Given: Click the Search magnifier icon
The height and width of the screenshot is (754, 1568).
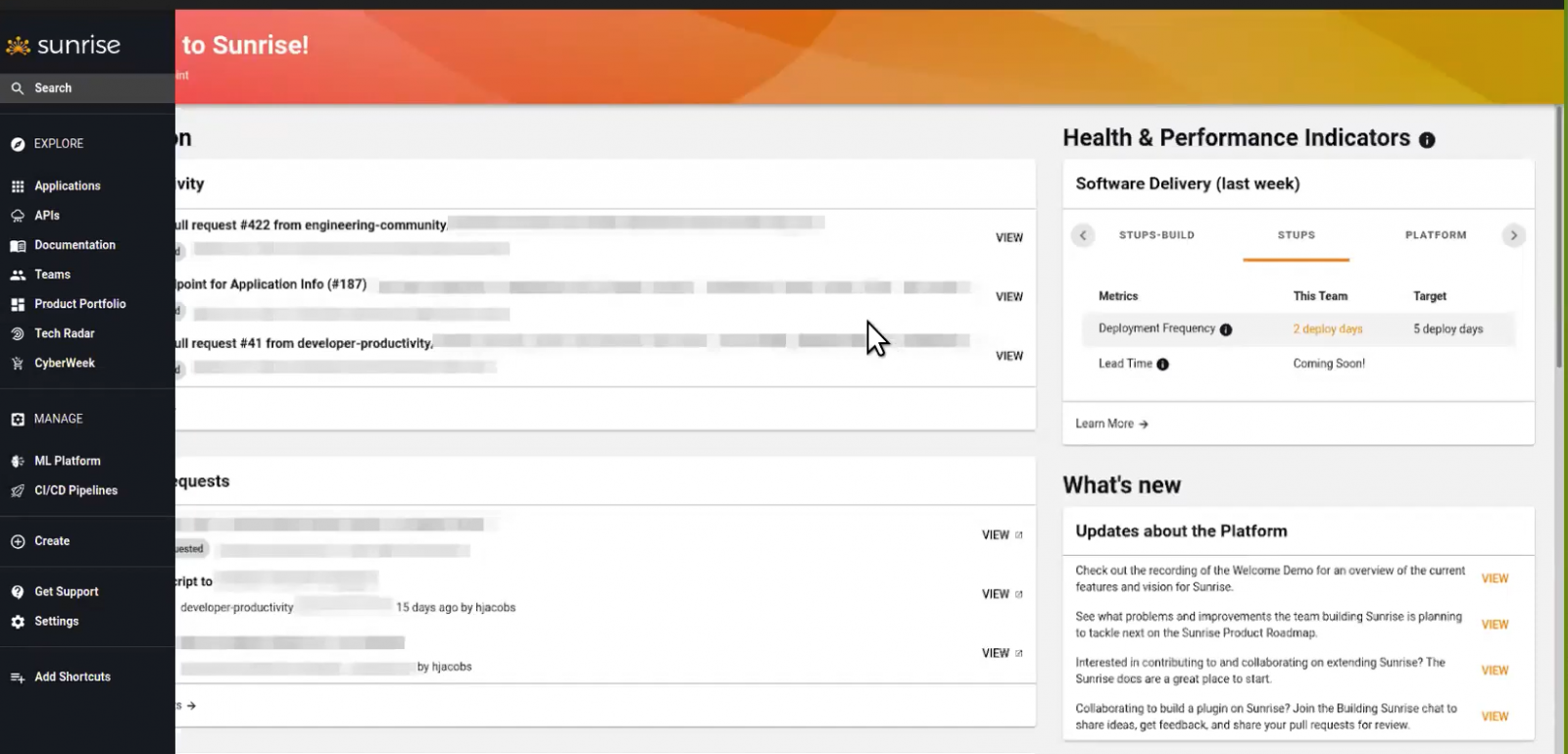Looking at the screenshot, I should [x=18, y=88].
